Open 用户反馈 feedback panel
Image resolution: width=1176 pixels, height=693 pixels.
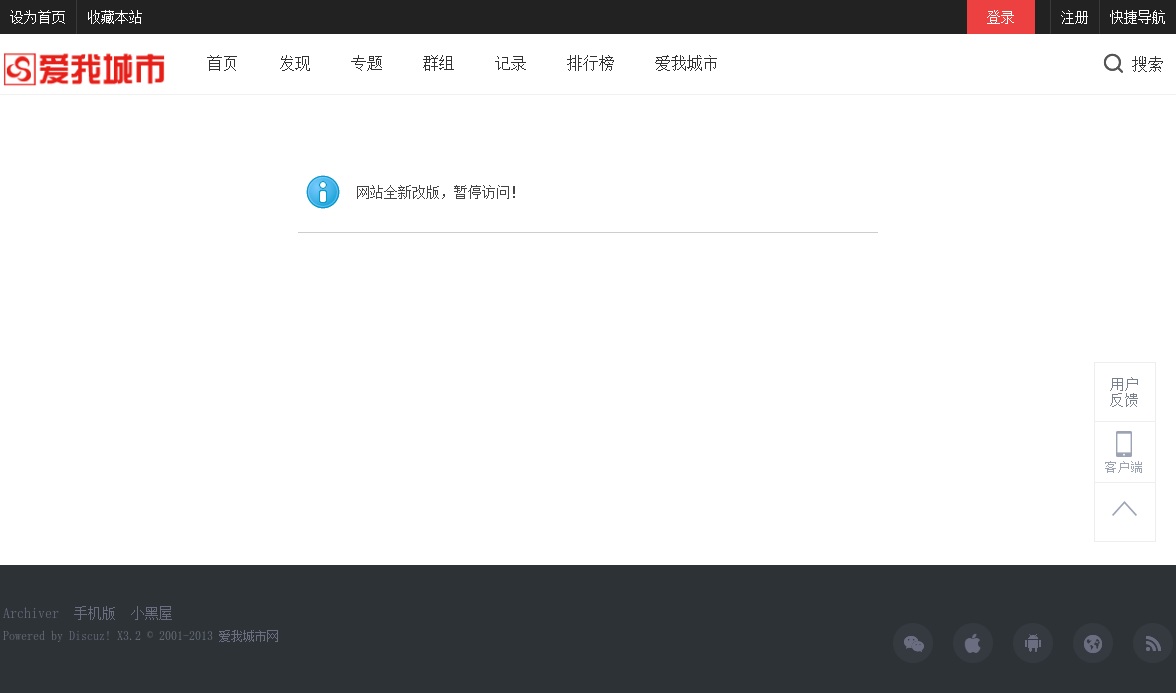tap(1124, 392)
